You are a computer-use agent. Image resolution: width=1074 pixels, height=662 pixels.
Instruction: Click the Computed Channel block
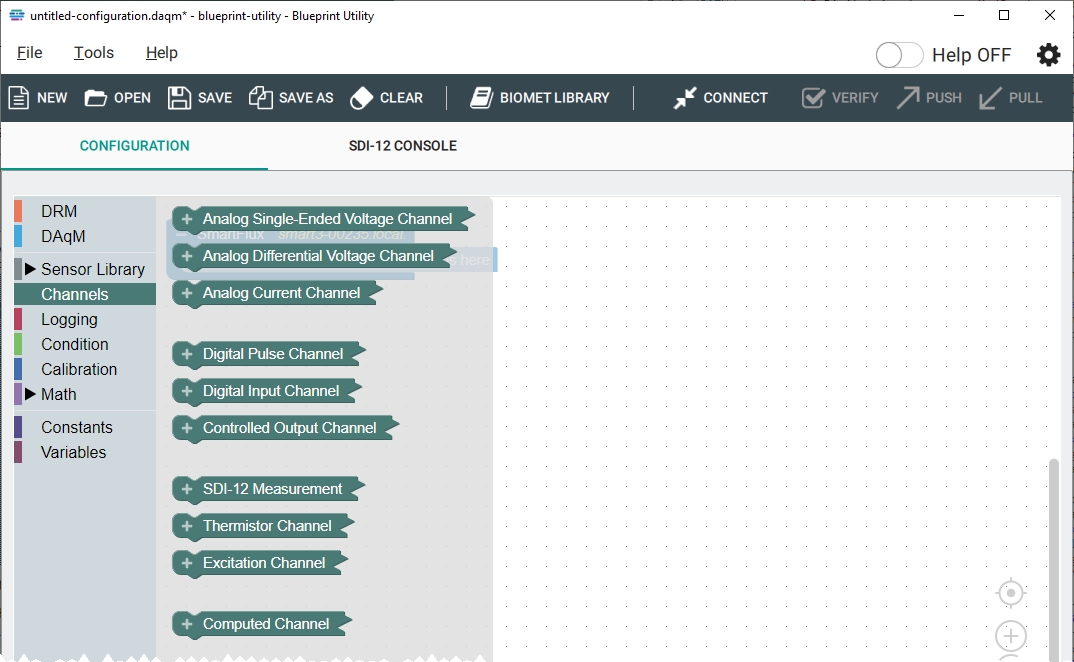pos(266,624)
